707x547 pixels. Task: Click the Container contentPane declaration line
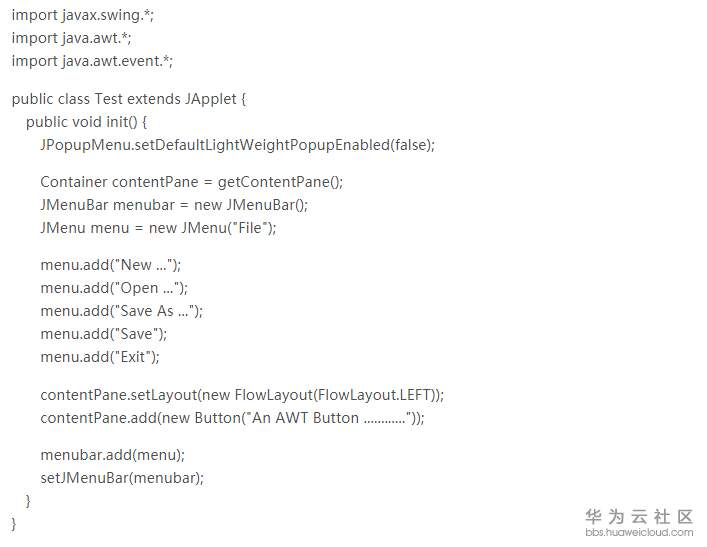click(x=191, y=182)
